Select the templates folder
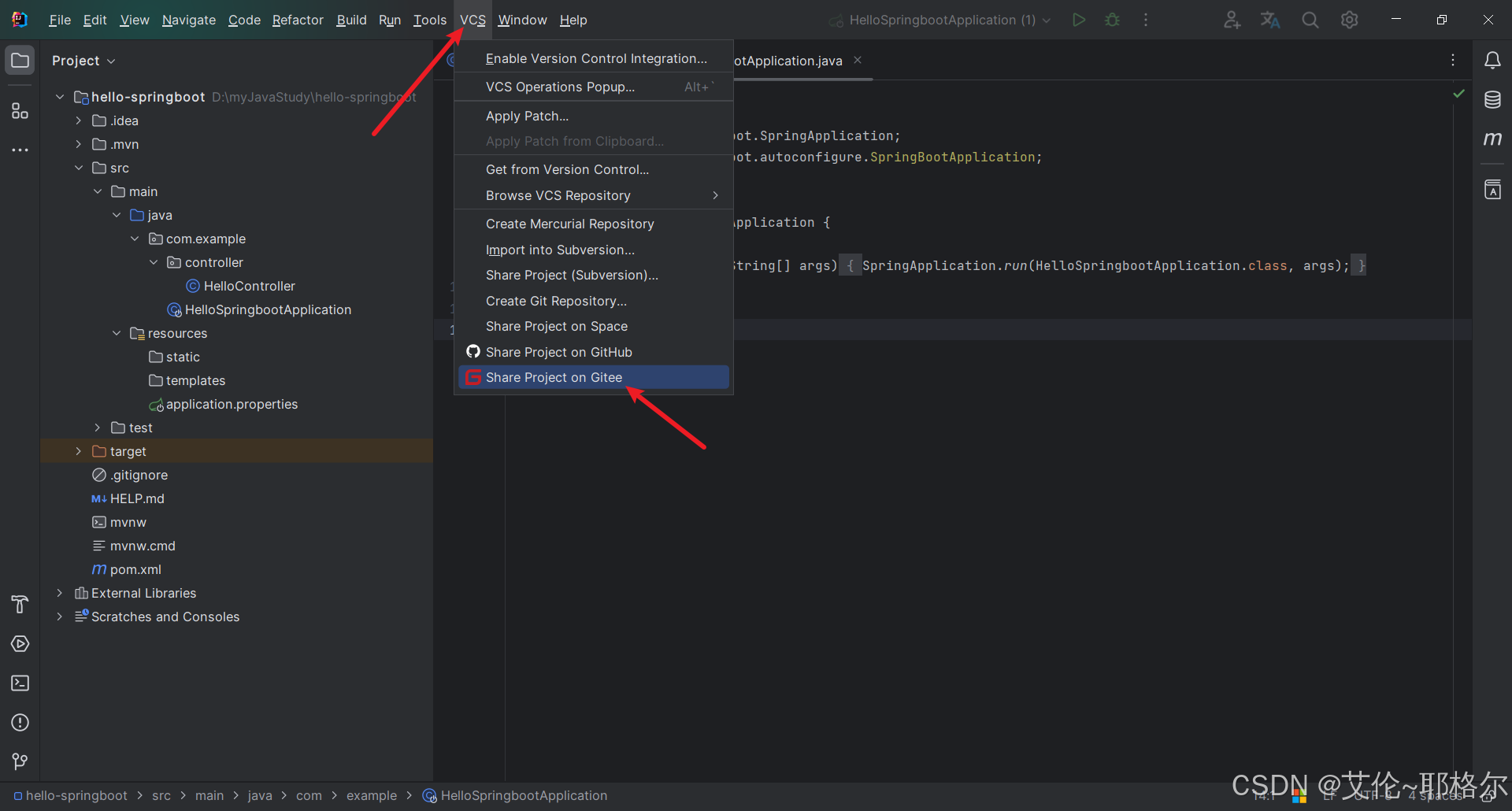1512x811 pixels. point(187,380)
